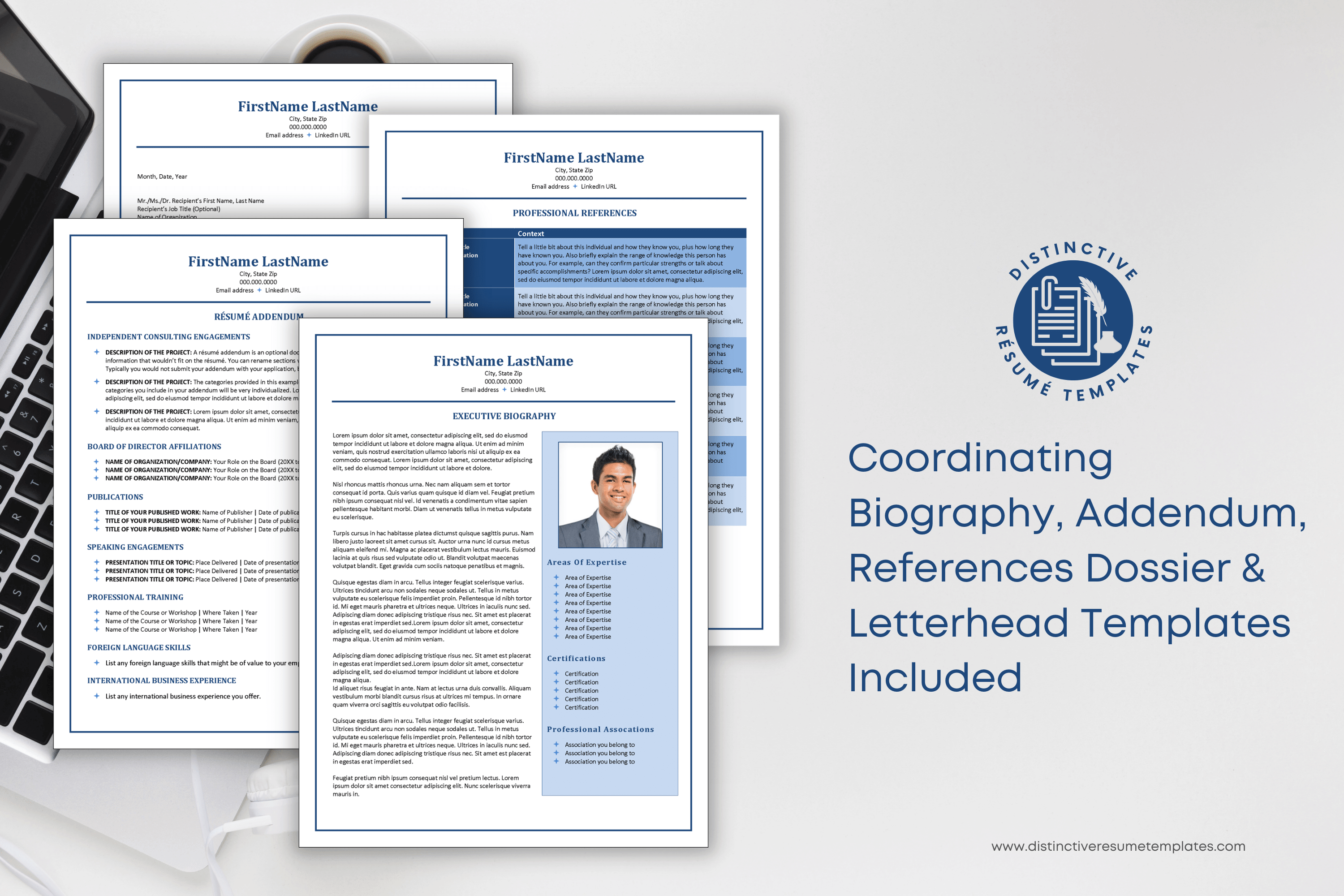
Task: Click the Publications section heading
Action: (115, 496)
